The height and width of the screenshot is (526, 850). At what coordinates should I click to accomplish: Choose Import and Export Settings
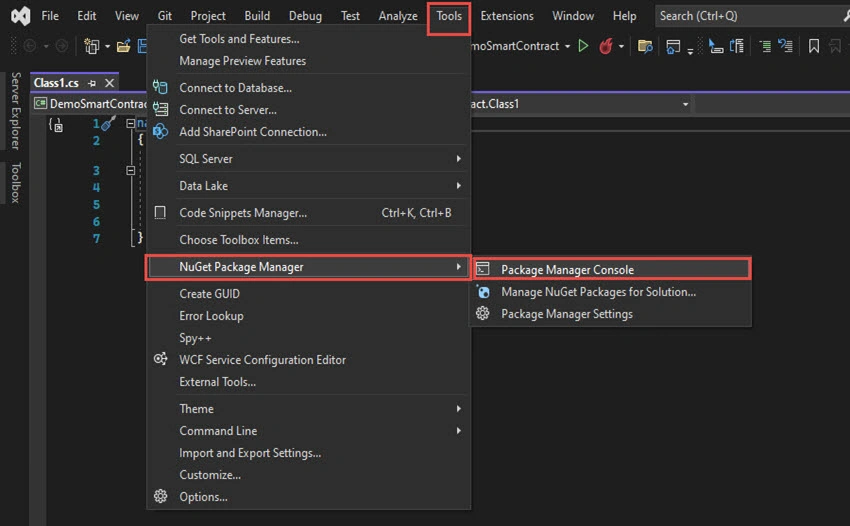[x=308, y=453]
